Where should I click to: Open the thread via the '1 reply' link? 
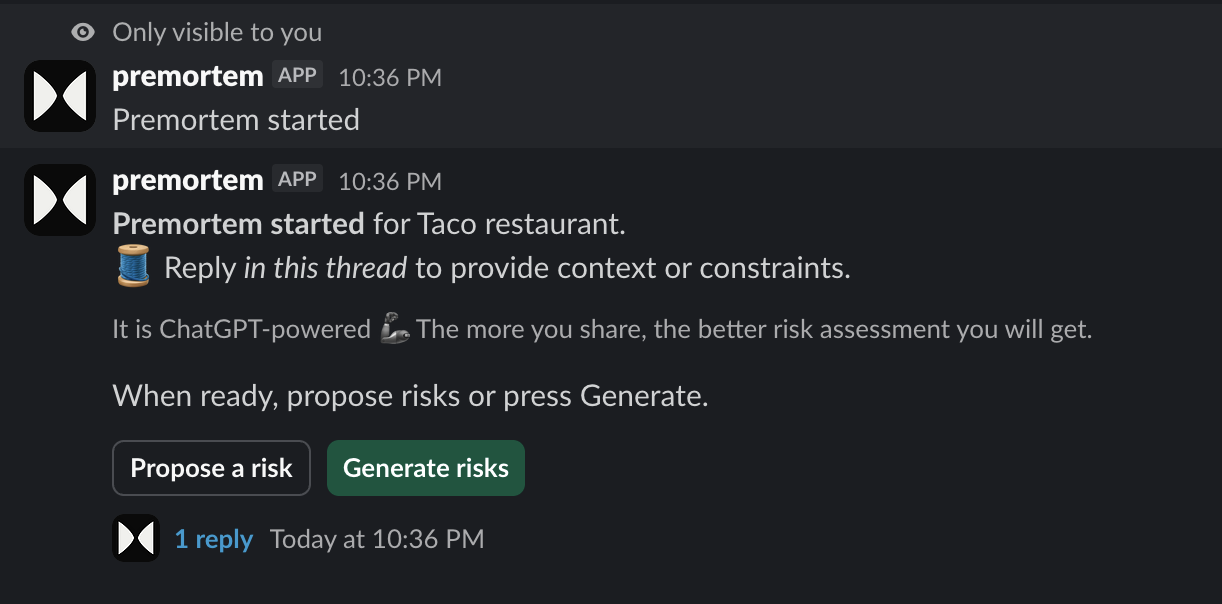[214, 538]
